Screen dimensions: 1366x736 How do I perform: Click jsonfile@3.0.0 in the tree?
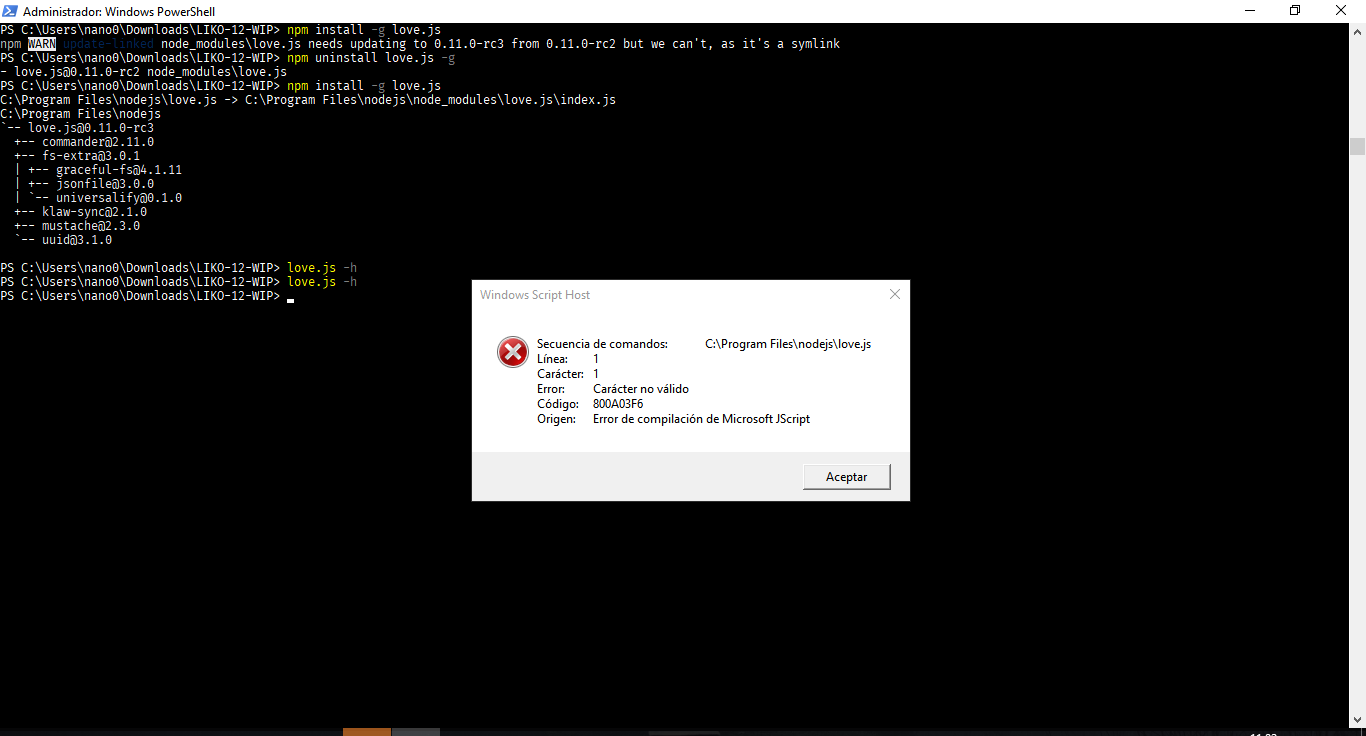click(x=105, y=184)
